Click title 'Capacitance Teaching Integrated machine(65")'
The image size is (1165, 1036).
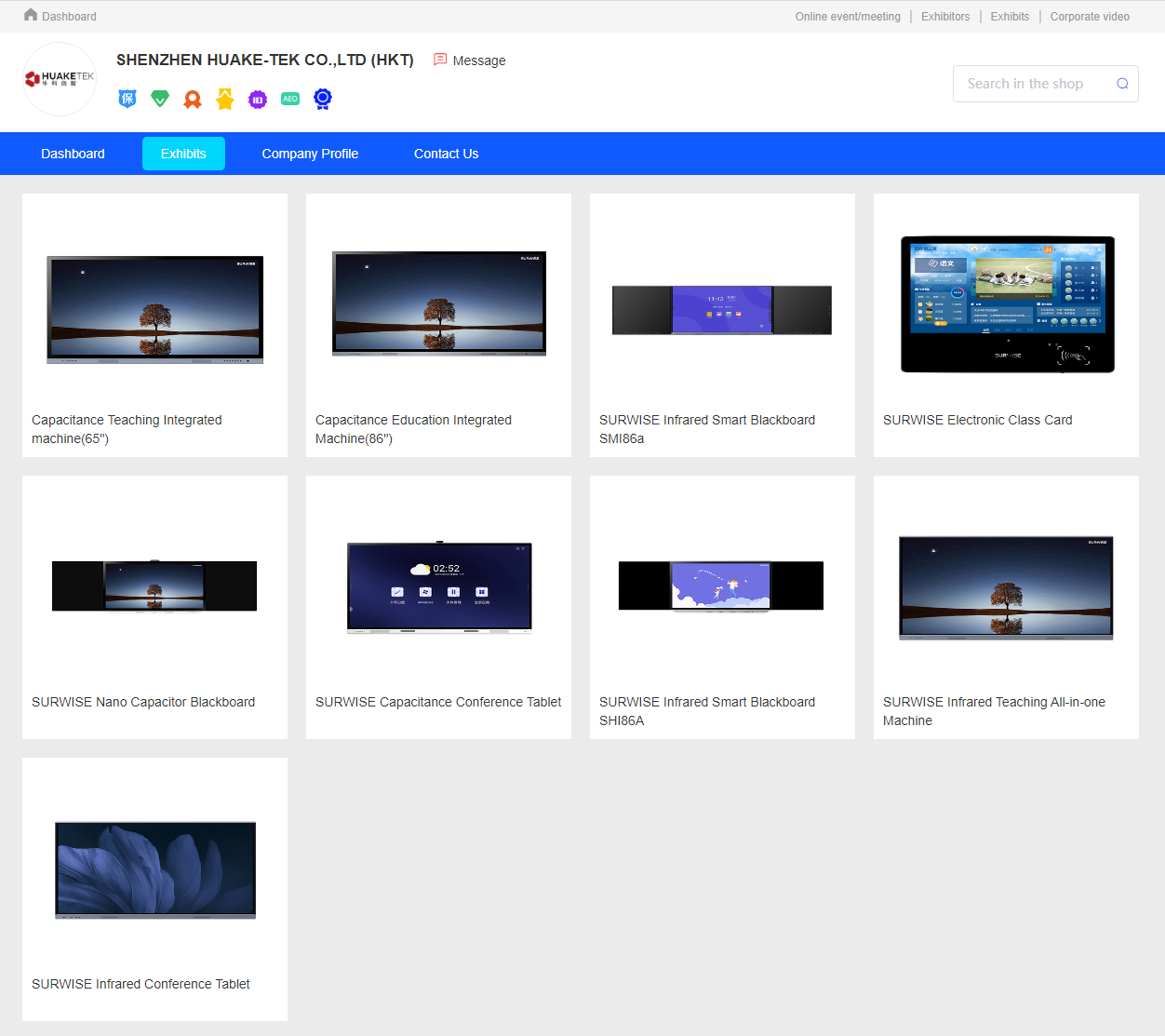[x=127, y=429]
